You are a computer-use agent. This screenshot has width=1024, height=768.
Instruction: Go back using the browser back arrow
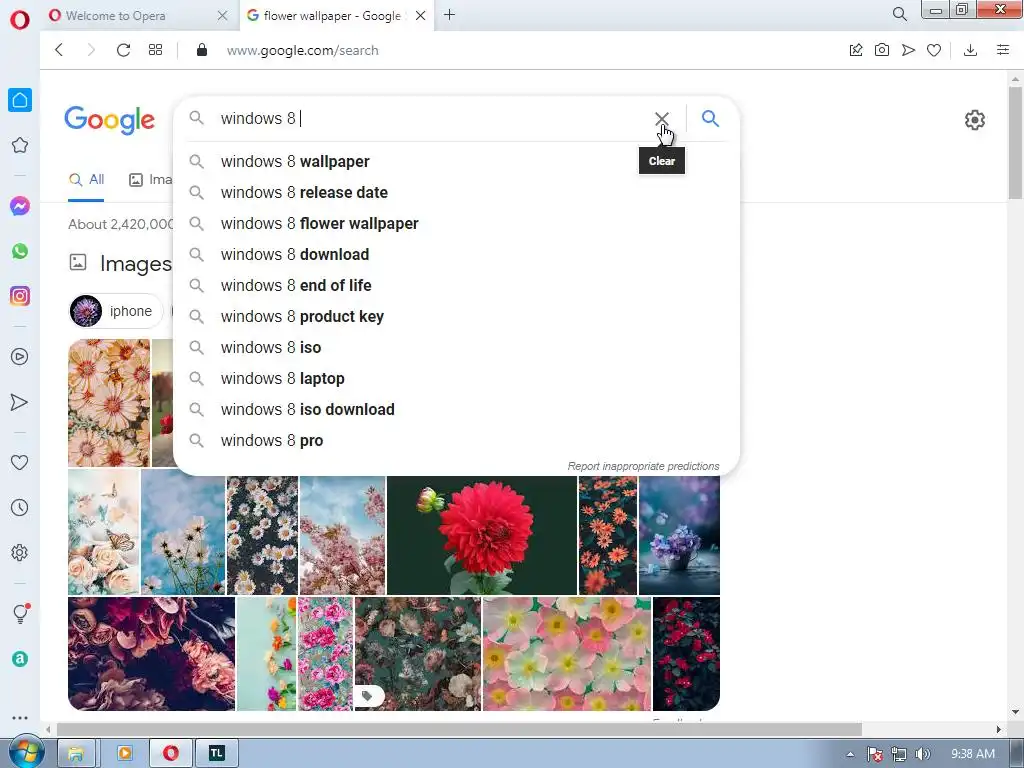coord(59,50)
